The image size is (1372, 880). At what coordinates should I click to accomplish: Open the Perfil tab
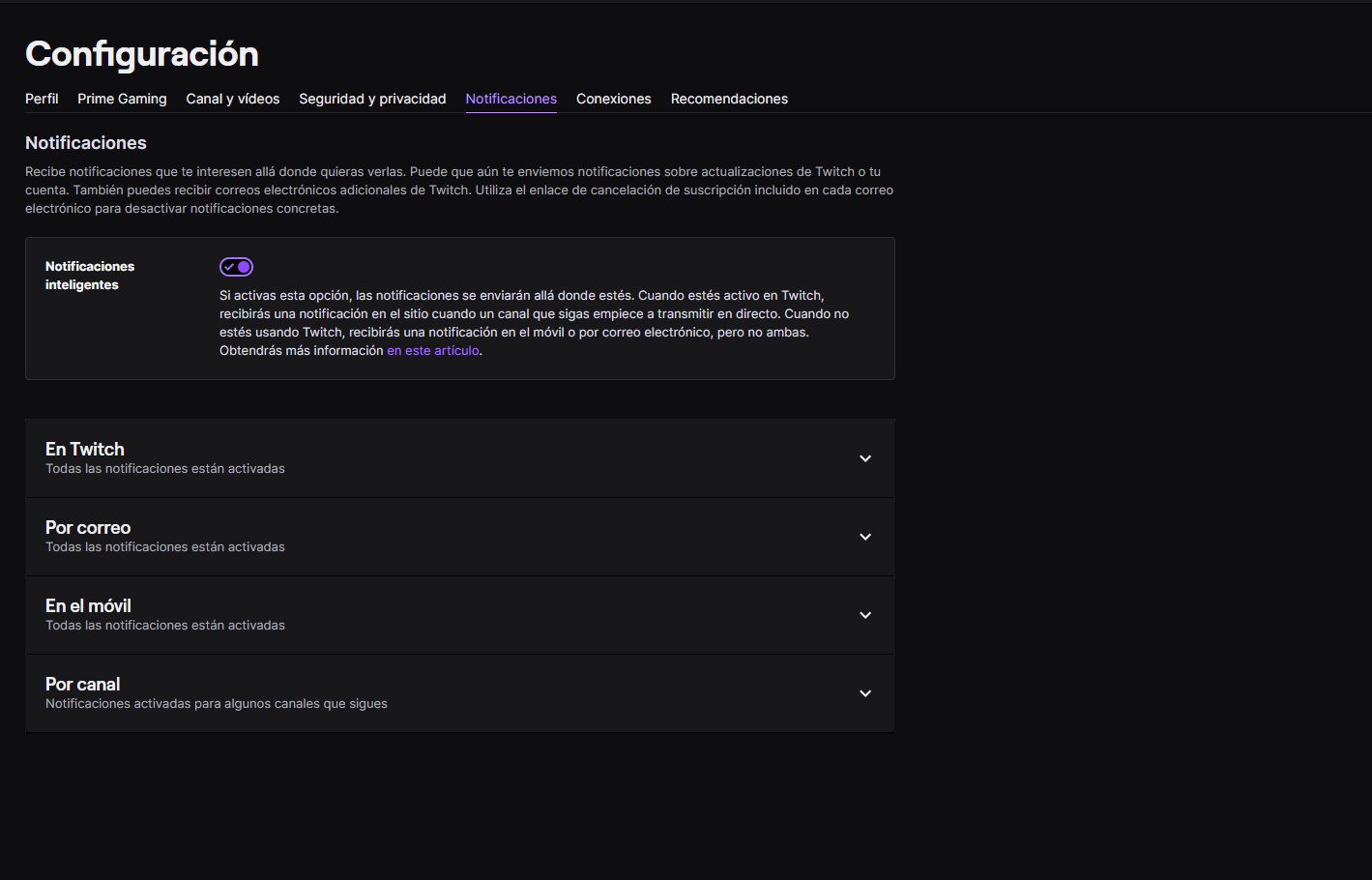(42, 99)
